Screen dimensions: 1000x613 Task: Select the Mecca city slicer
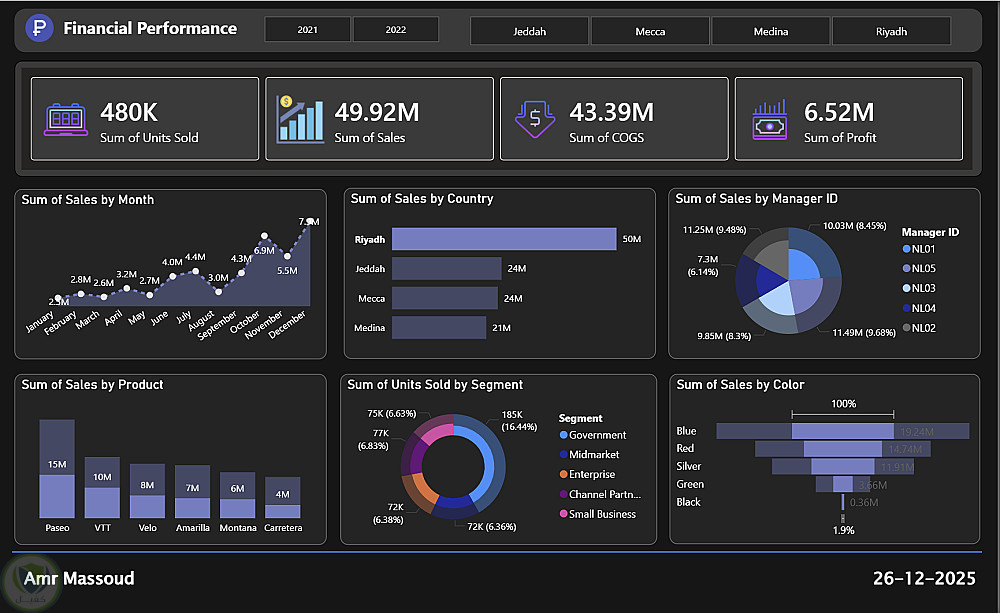[x=650, y=31]
